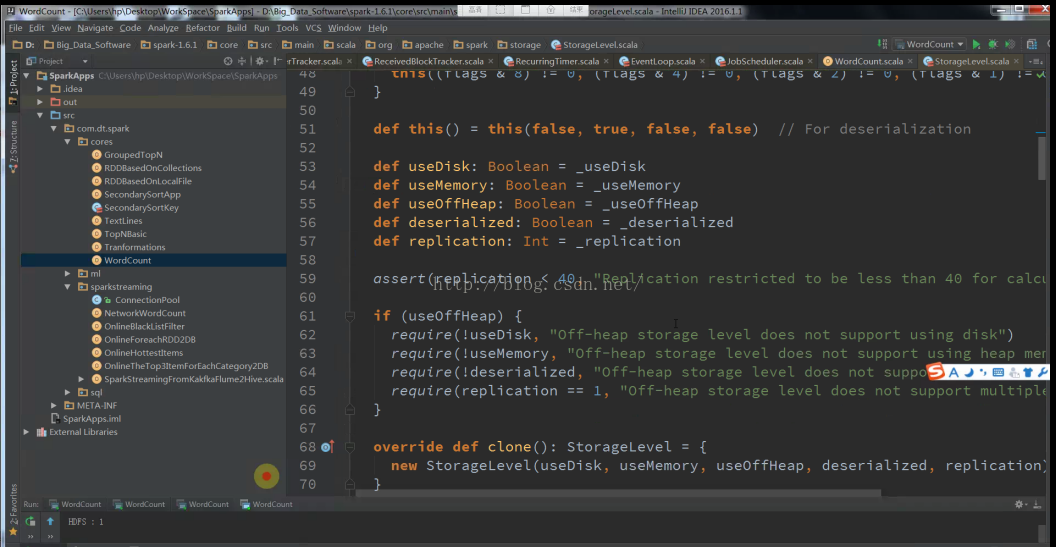Show hidden tabs list at tab bar end
Image resolution: width=1056 pixels, height=547 pixels.
coord(1036,61)
